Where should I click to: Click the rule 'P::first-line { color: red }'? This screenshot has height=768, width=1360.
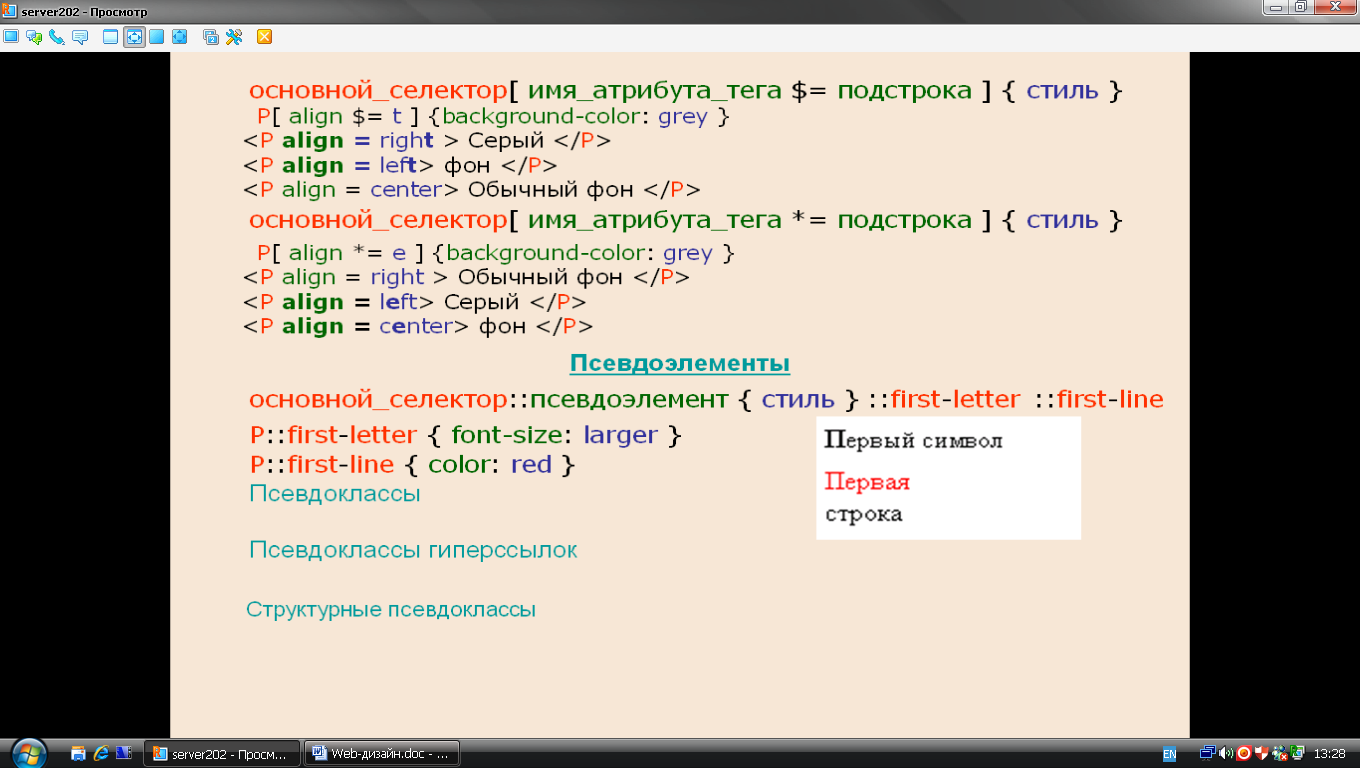tap(413, 465)
